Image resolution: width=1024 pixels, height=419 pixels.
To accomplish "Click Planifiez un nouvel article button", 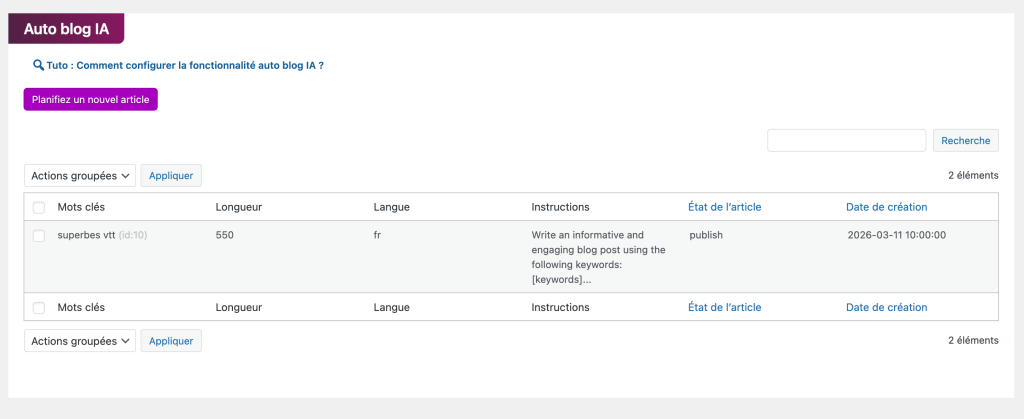I will pyautogui.click(x=91, y=99).
